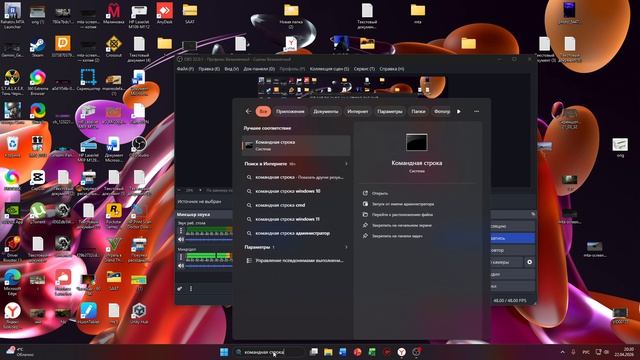Screen dimensions: 640x360
Task: Open the Вид menu in OBS
Action: pyautogui.click(x=231, y=69)
